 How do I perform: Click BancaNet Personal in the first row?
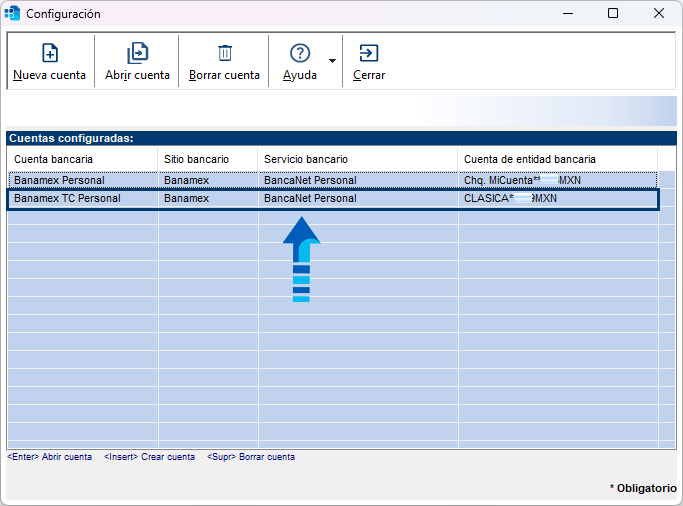(x=310, y=180)
